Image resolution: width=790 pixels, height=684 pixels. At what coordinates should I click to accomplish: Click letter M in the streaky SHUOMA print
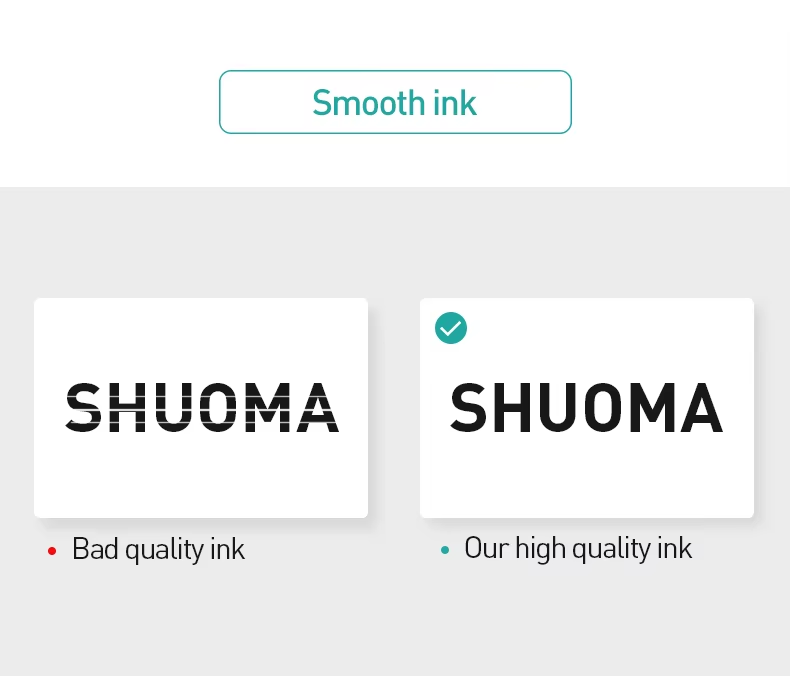(269, 408)
